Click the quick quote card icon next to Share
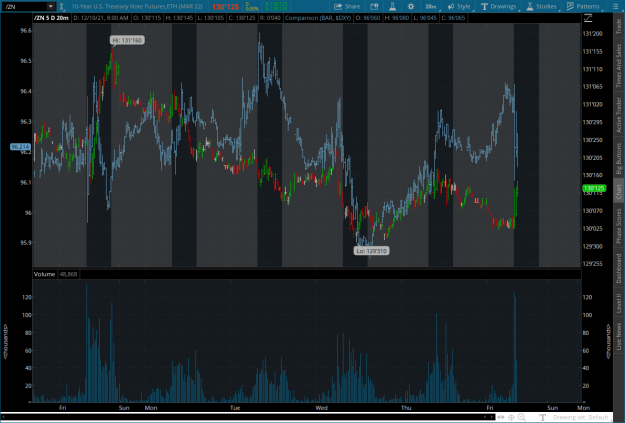The height and width of the screenshot is (423, 625). click(x=374, y=6)
